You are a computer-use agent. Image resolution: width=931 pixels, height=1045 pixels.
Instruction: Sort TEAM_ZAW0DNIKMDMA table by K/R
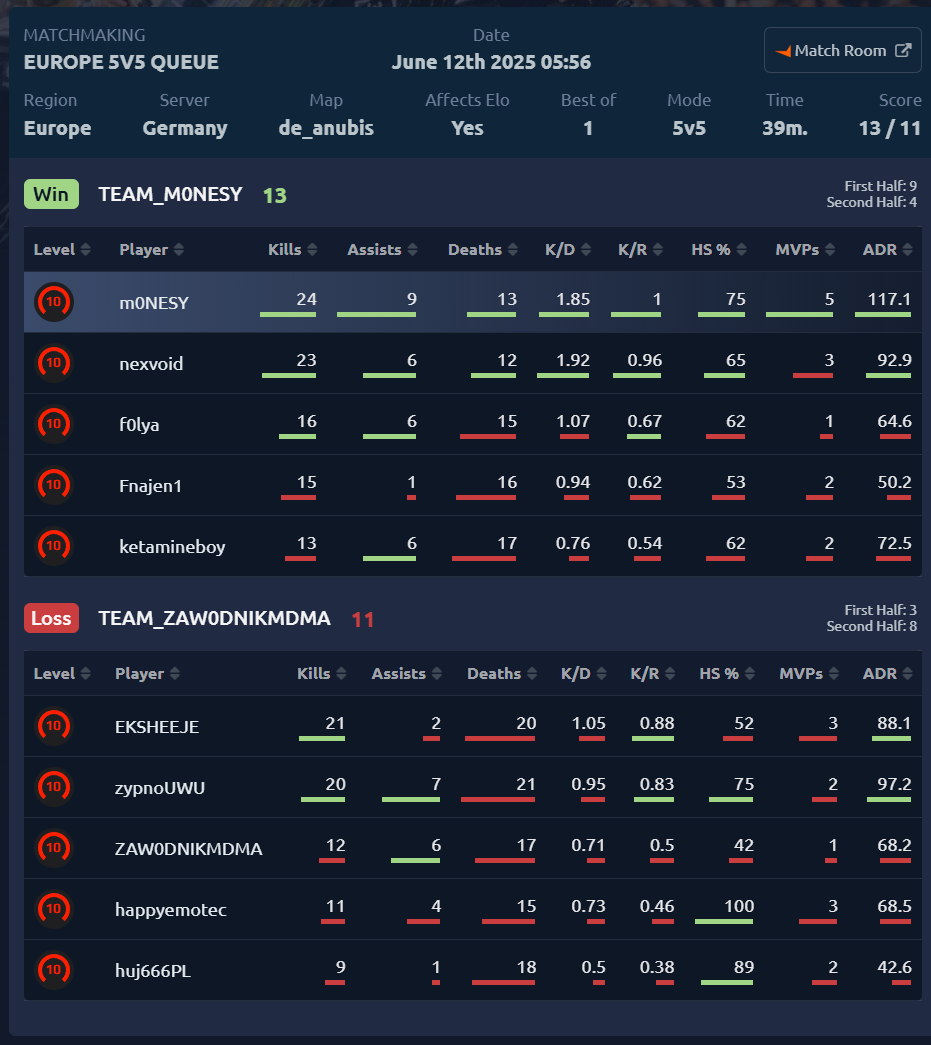[653, 674]
